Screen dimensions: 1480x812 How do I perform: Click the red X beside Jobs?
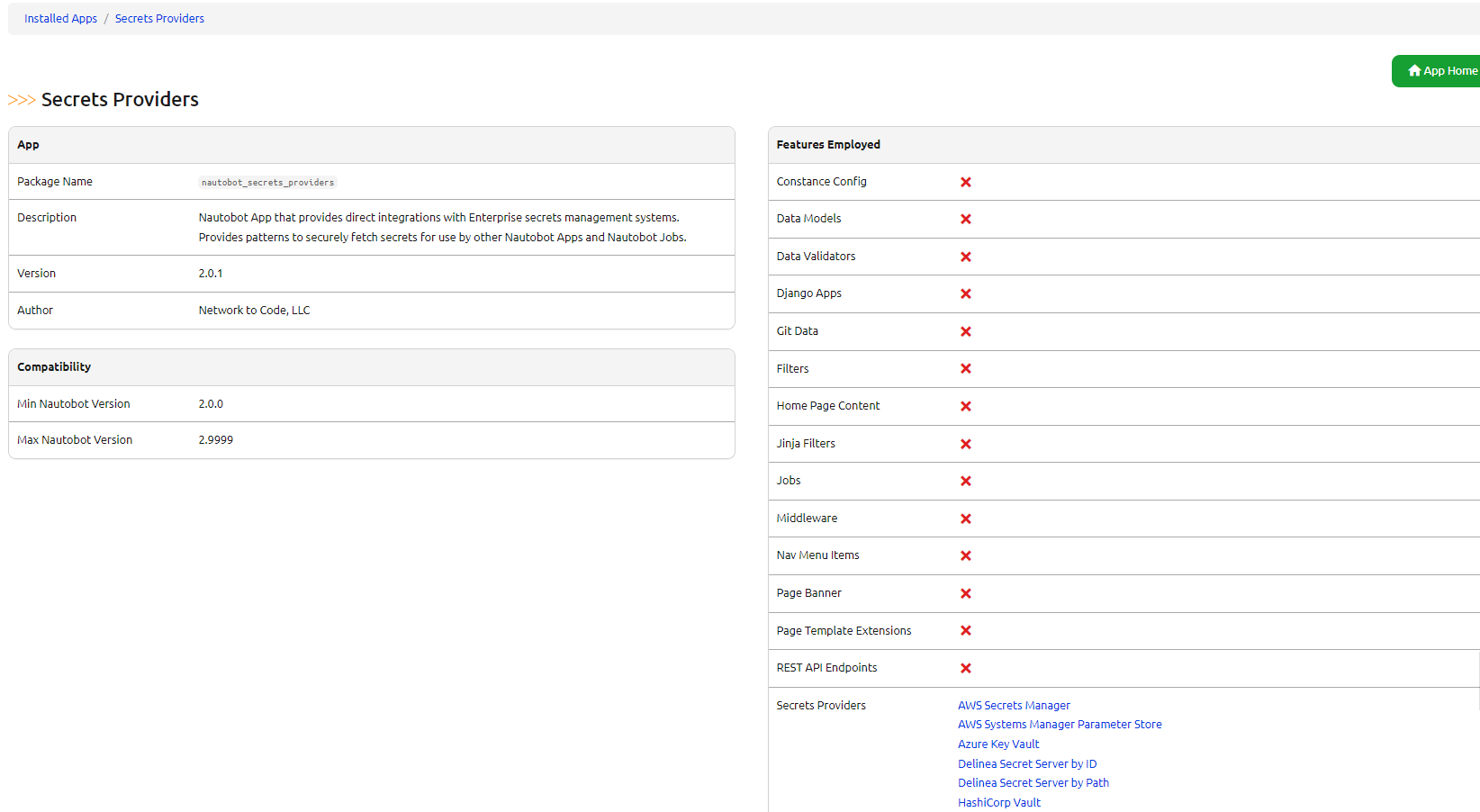click(x=965, y=482)
